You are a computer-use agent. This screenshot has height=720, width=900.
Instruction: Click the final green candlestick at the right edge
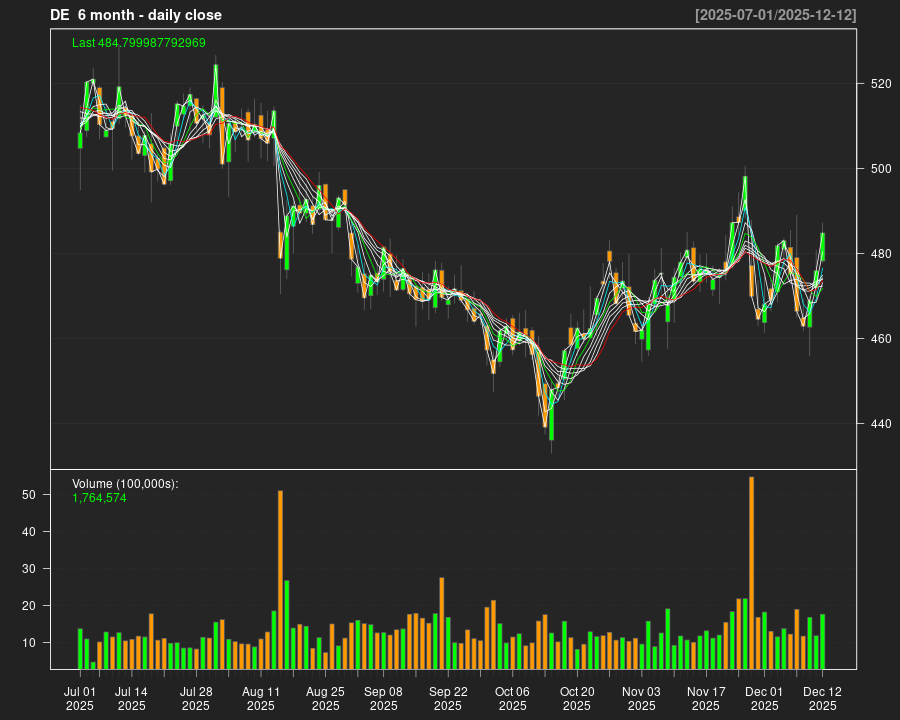click(823, 247)
